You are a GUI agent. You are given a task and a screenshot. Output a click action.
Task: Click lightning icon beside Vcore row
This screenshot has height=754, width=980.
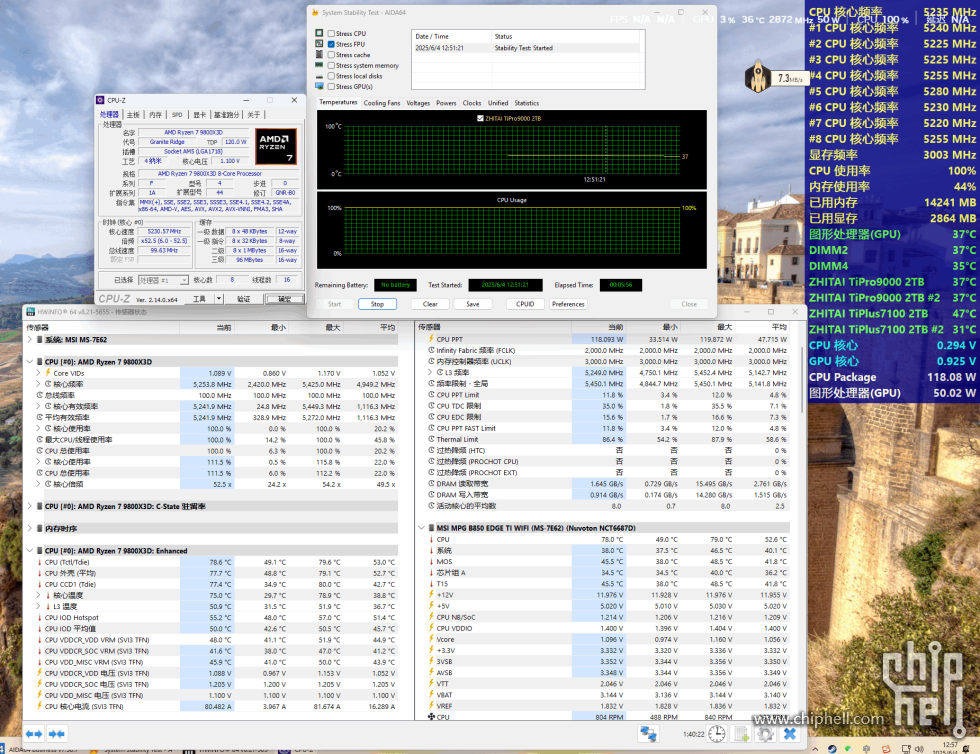click(x=431, y=640)
